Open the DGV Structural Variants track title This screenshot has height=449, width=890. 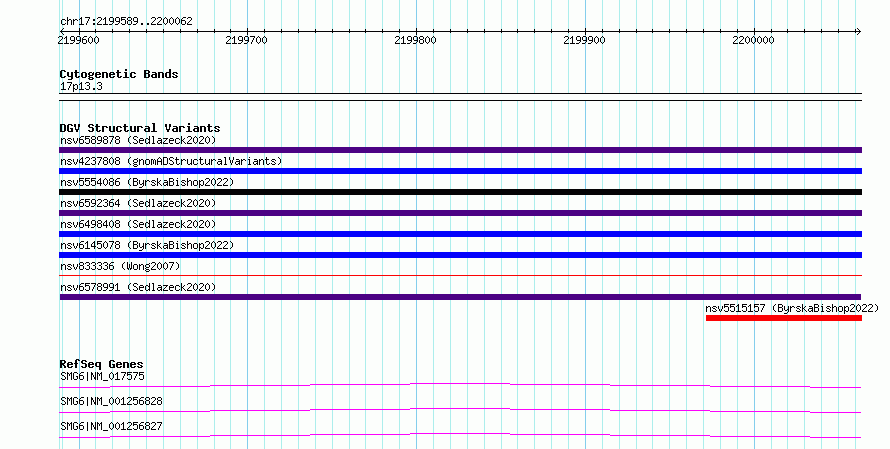(x=140, y=128)
